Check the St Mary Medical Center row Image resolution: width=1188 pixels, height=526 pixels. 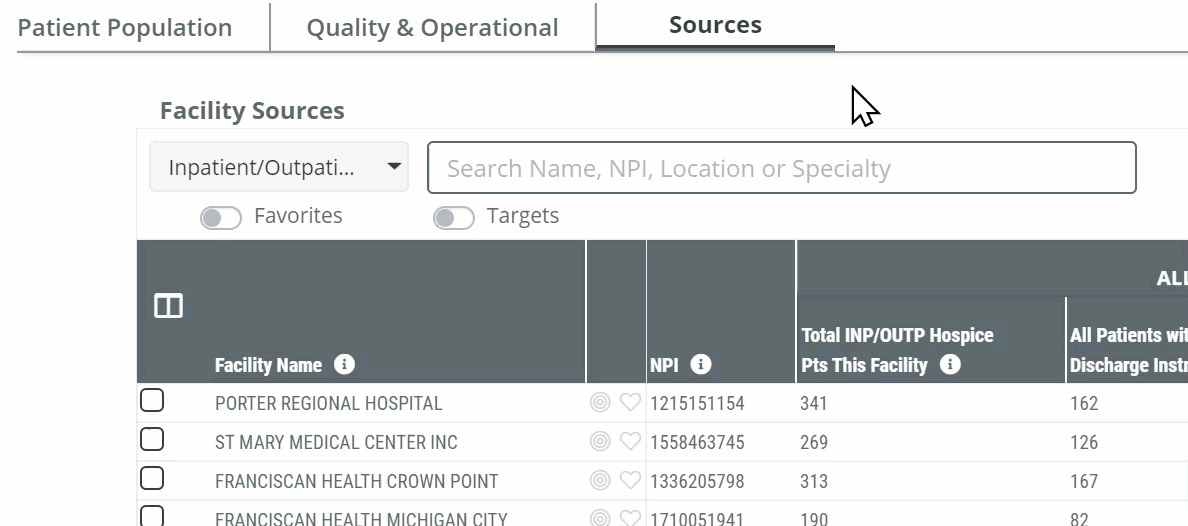point(152,439)
